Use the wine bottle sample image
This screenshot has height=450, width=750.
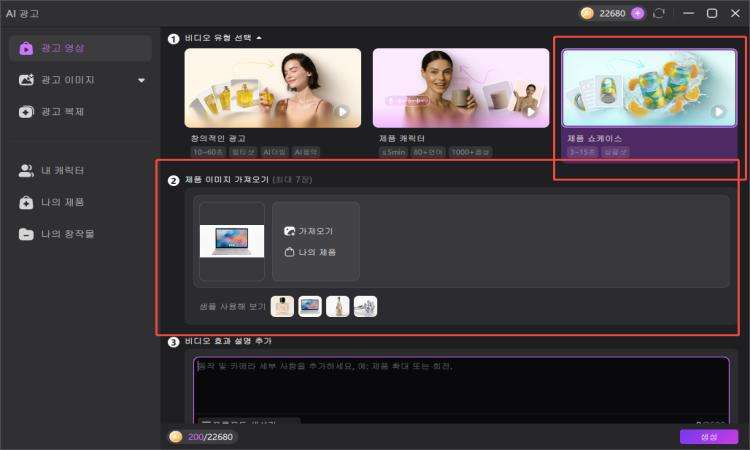click(x=338, y=307)
